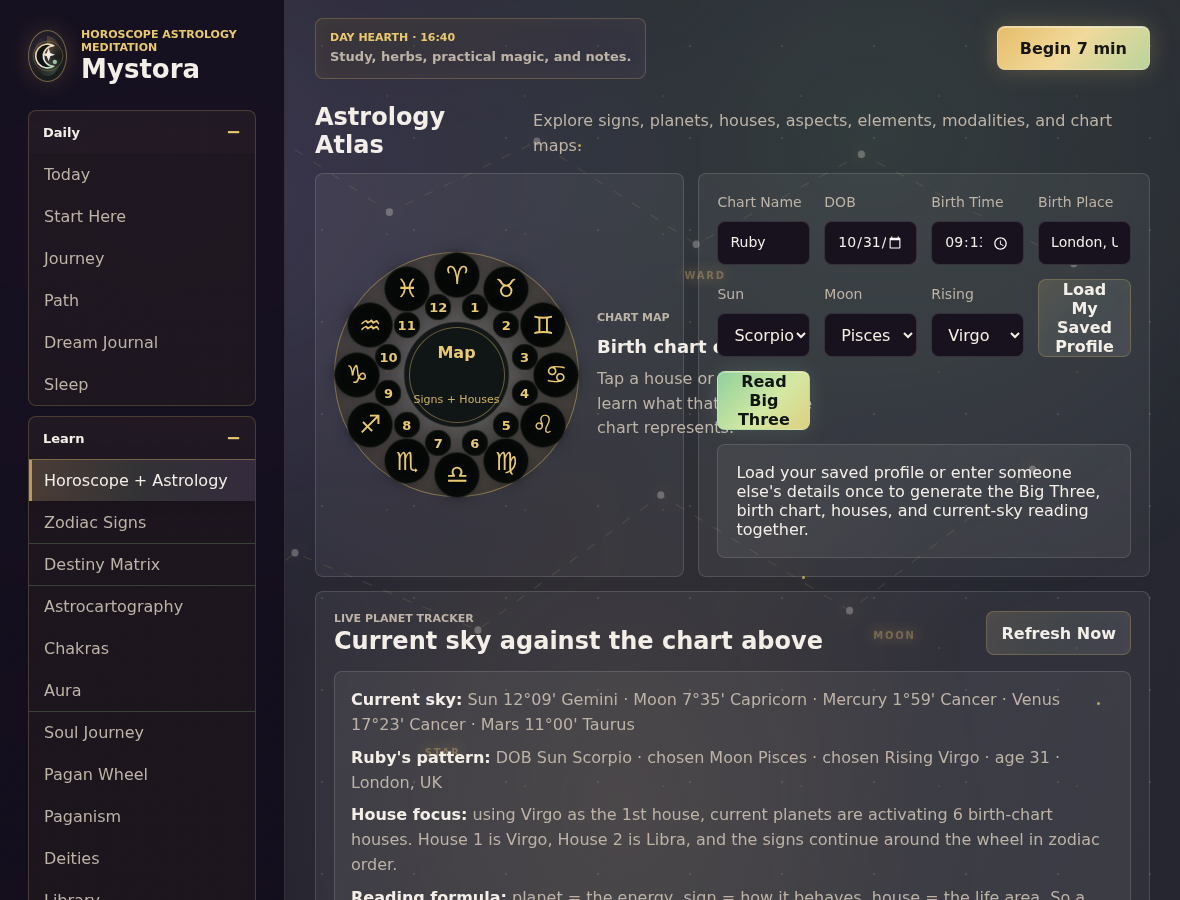The image size is (1180, 900).
Task: Select house 10 on the chart wheel
Action: coord(388,357)
